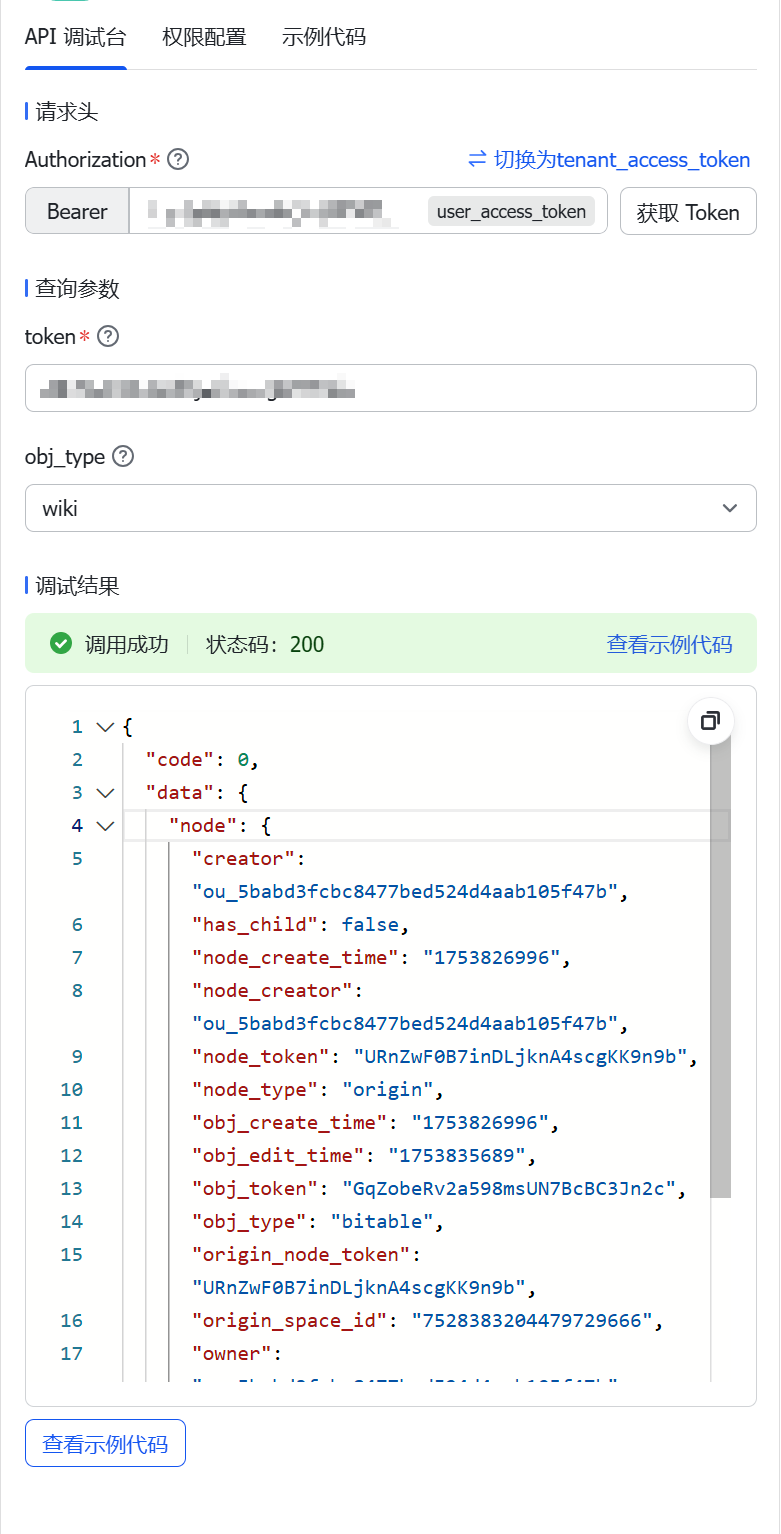Screen dimensions: 781x1534
Task: Click help icon beside obj_type label
Action: (x=123, y=457)
